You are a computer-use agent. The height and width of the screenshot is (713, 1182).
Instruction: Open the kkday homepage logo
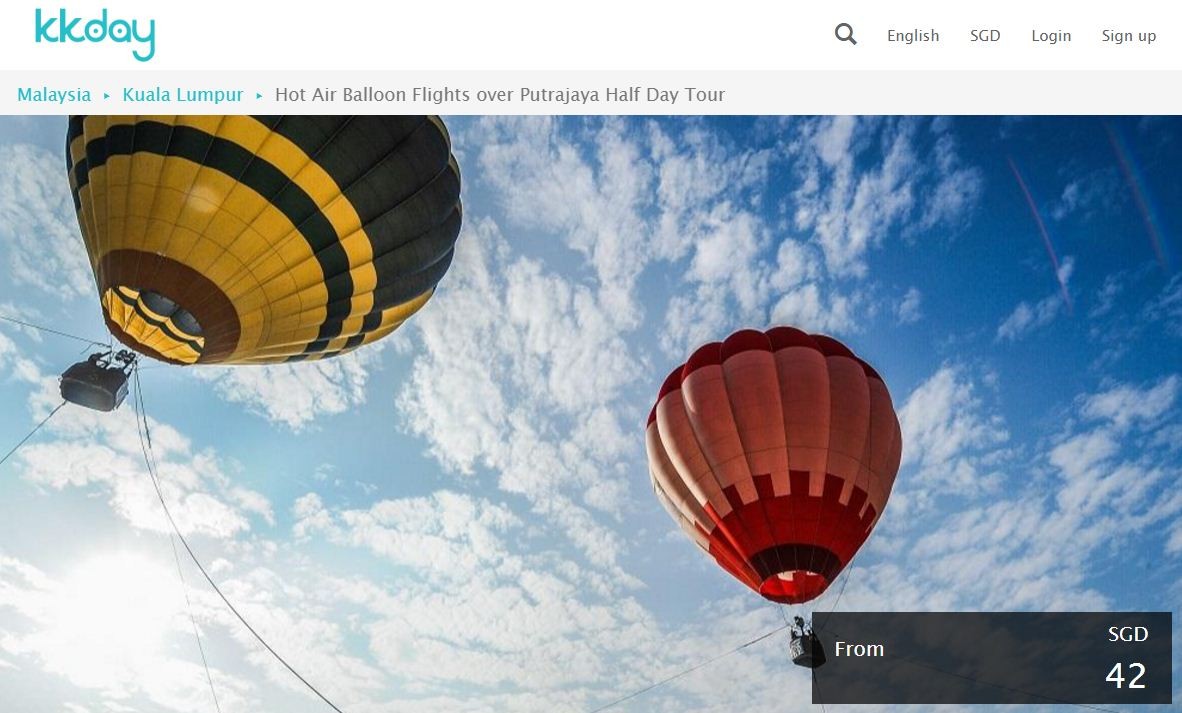click(95, 35)
